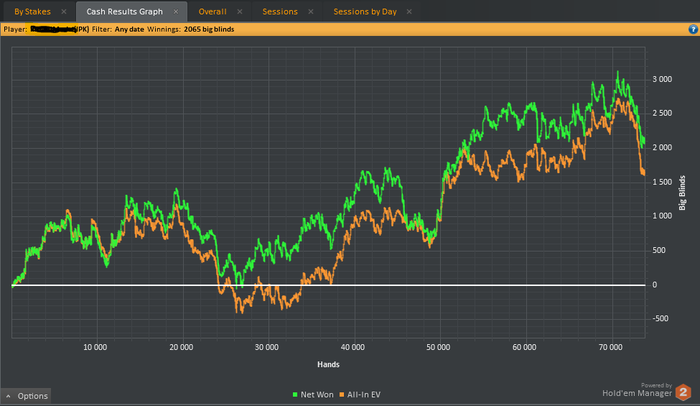This screenshot has width=700, height=406.
Task: Click the 2 000 big blinds axis label
Action: 662,148
